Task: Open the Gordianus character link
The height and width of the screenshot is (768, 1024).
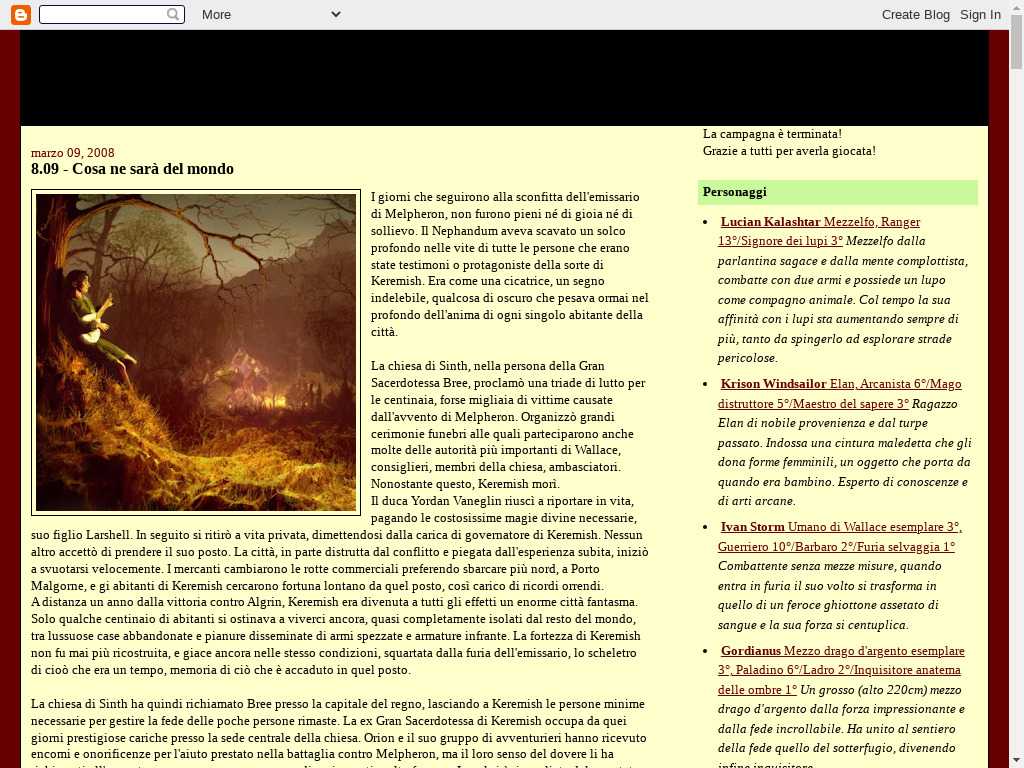Action: [841, 670]
